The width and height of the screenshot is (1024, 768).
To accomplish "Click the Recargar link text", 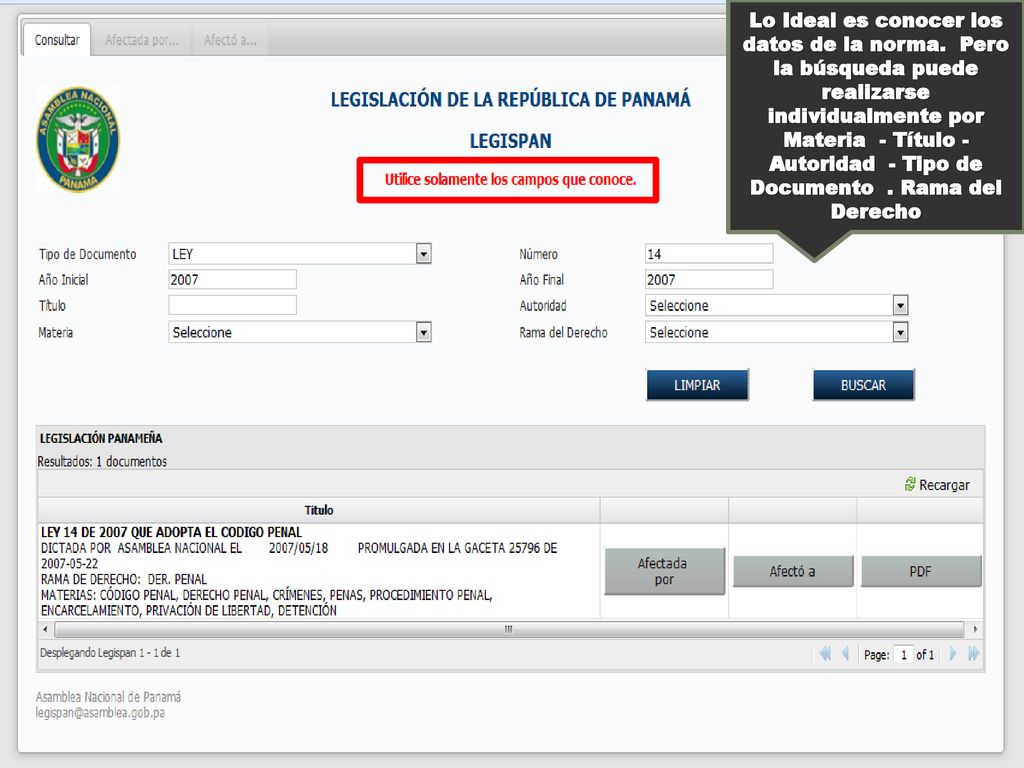I will click(x=944, y=485).
